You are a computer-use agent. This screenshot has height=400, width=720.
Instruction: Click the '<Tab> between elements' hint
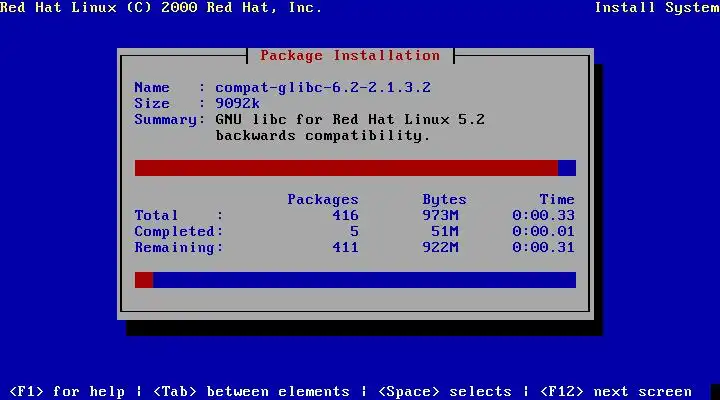251,391
